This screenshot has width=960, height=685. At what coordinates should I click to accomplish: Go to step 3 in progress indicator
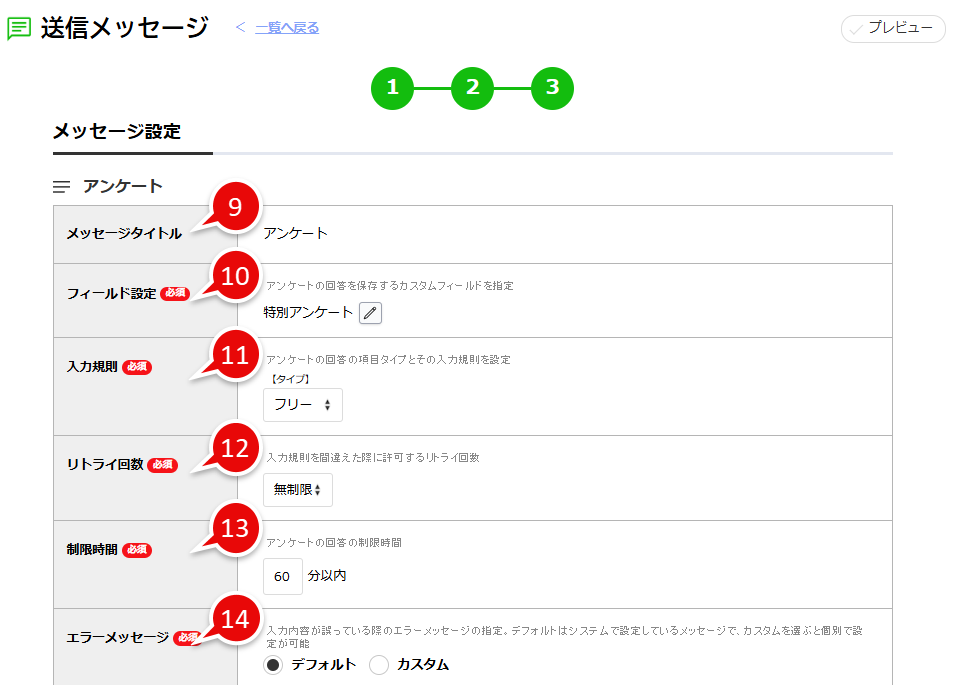(x=552, y=88)
